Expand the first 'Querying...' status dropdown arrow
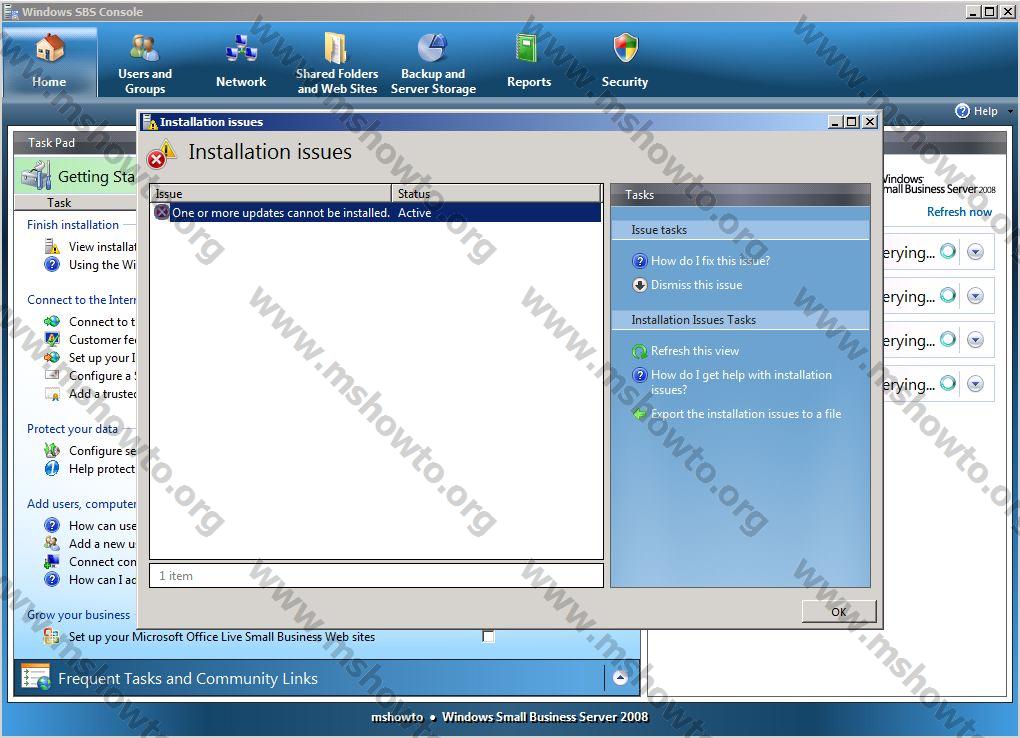The image size is (1020, 738). coord(974,252)
